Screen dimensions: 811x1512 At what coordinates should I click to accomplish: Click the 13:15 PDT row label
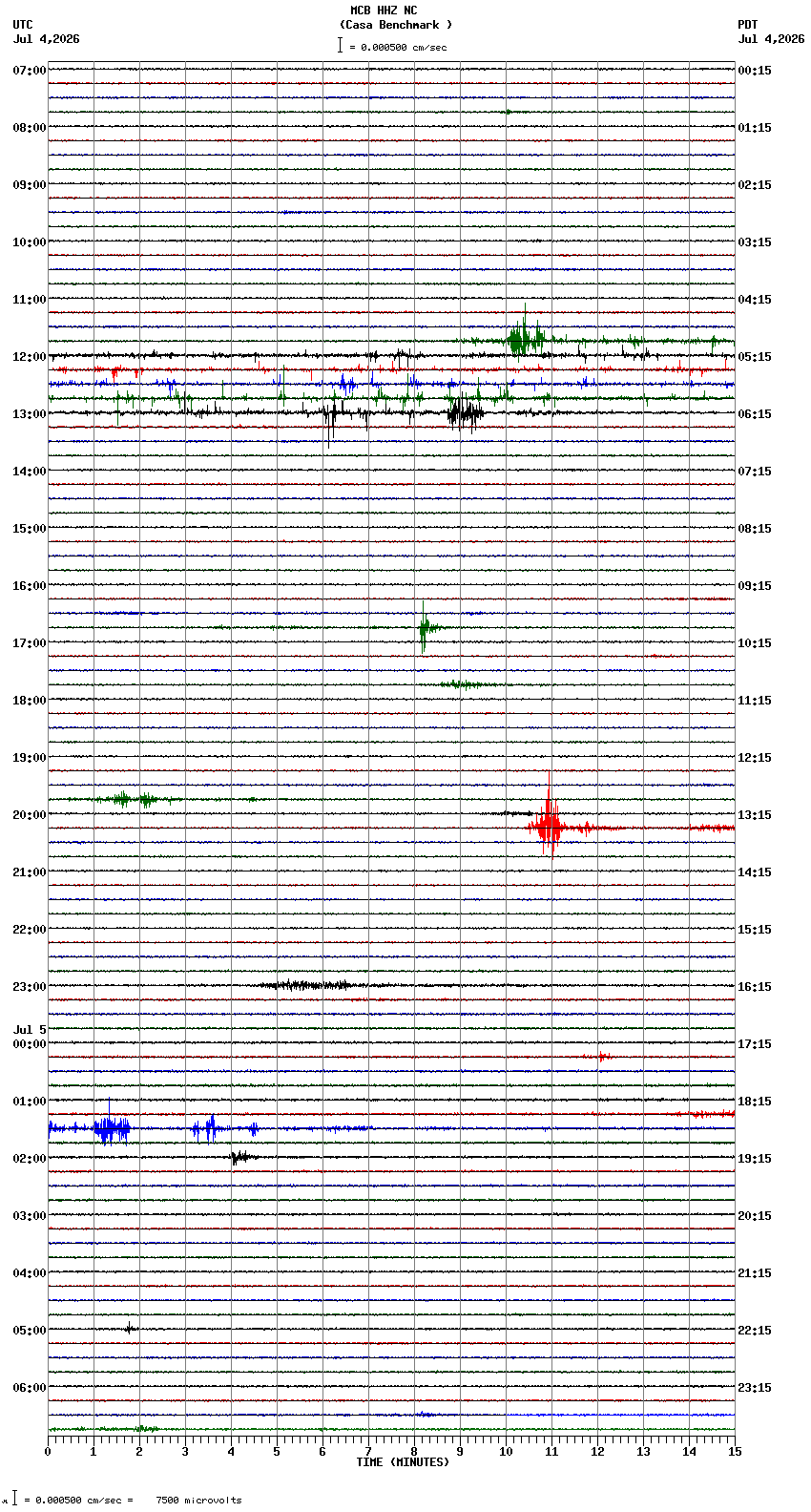755,815
